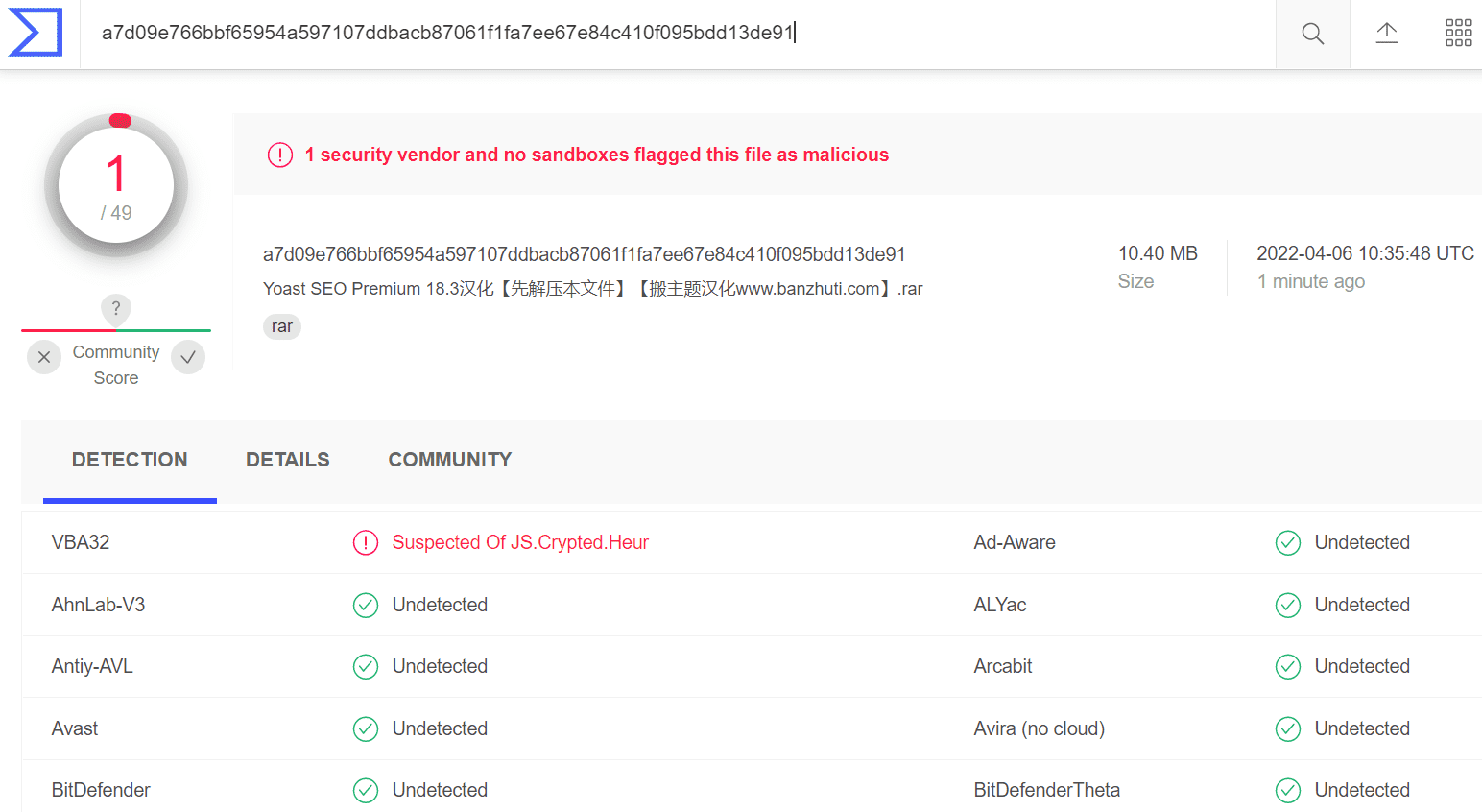Click the community score question mark icon
Image resolution: width=1482 pixels, height=812 pixels.
click(x=116, y=309)
